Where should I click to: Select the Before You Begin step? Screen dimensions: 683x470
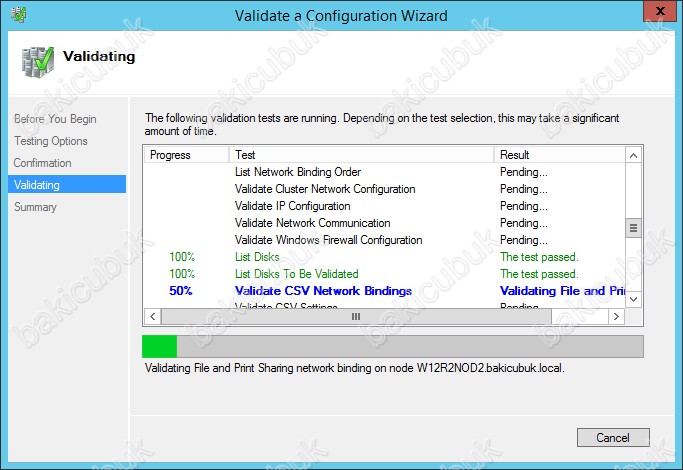(55, 119)
